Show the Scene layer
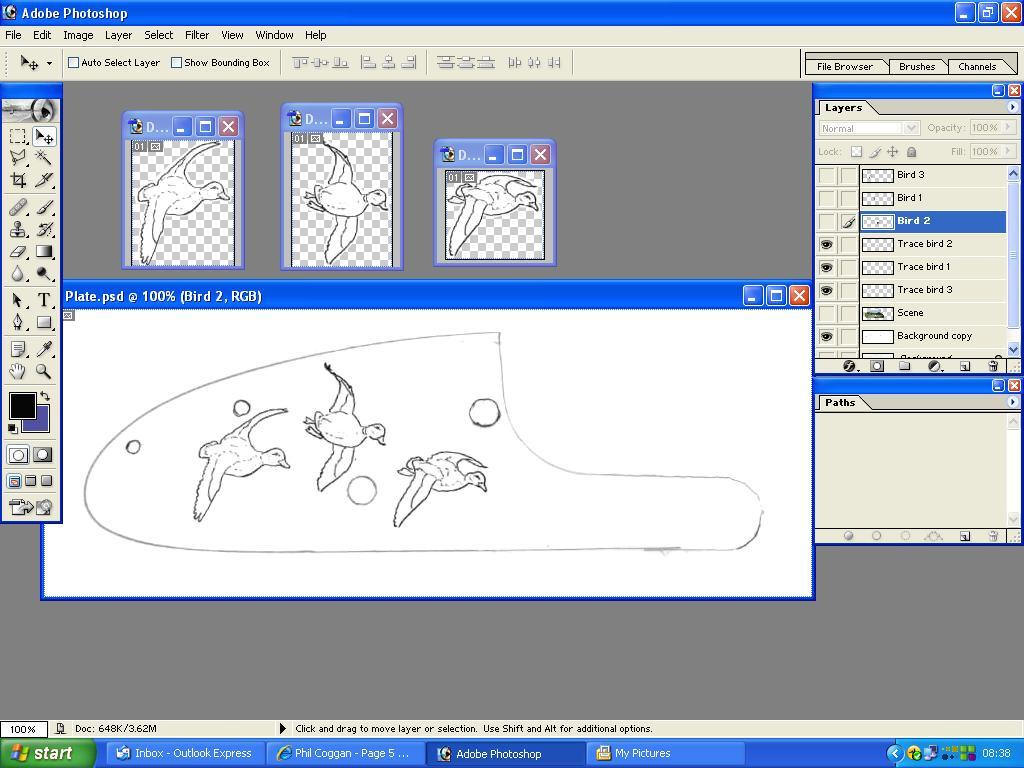The height and width of the screenshot is (768, 1024). click(x=827, y=313)
